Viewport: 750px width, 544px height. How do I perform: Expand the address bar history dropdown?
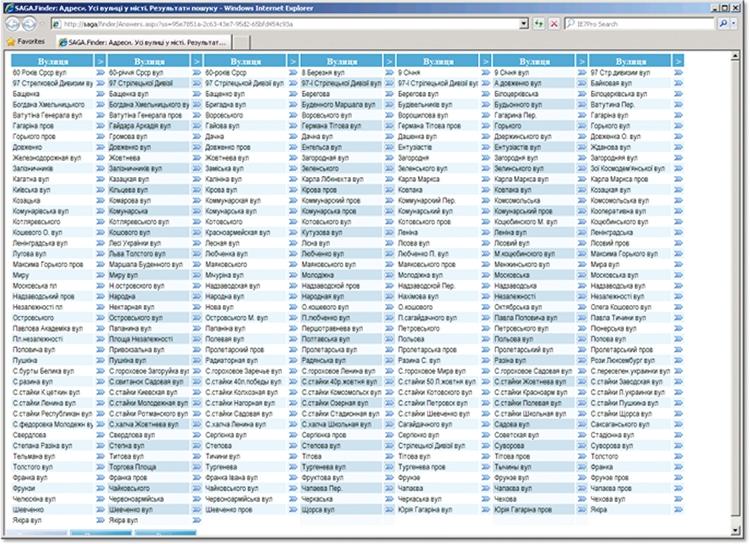point(524,23)
